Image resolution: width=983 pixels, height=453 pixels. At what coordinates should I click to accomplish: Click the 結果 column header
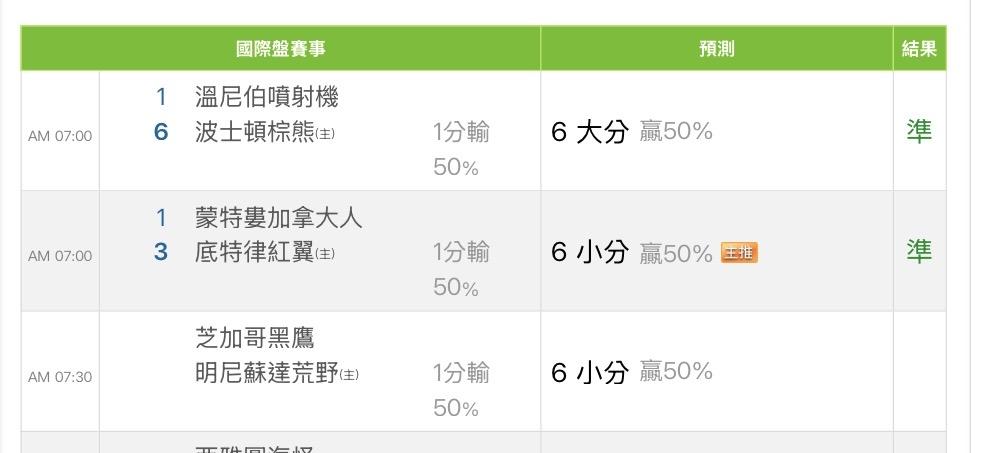919,49
